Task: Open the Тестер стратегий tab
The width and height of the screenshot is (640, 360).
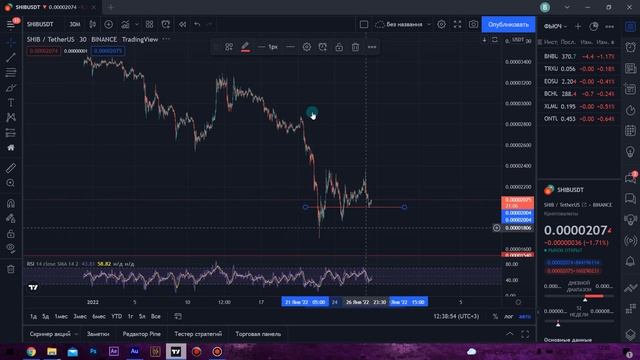Action: (x=198, y=334)
